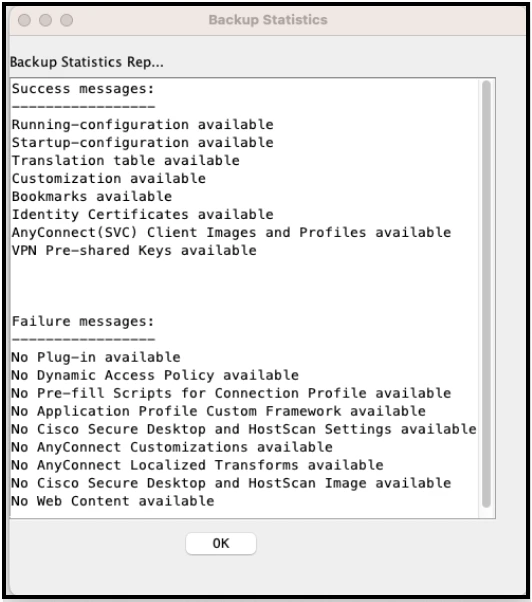Click 'VPN Pre-shared Keys available' line

tap(134, 251)
